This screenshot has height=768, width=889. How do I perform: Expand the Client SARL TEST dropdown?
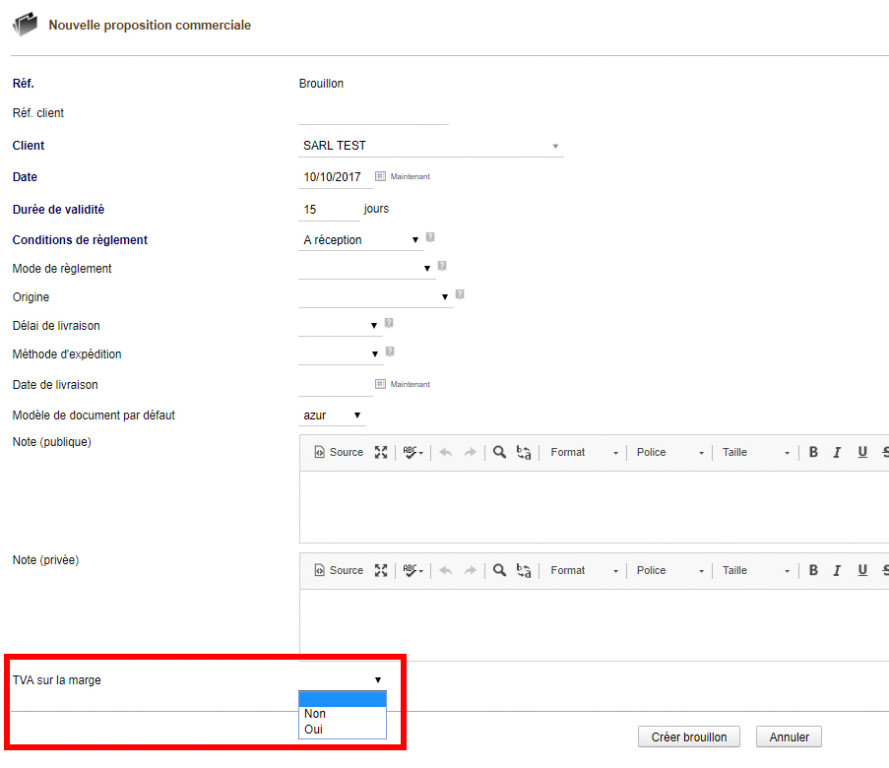click(x=555, y=146)
